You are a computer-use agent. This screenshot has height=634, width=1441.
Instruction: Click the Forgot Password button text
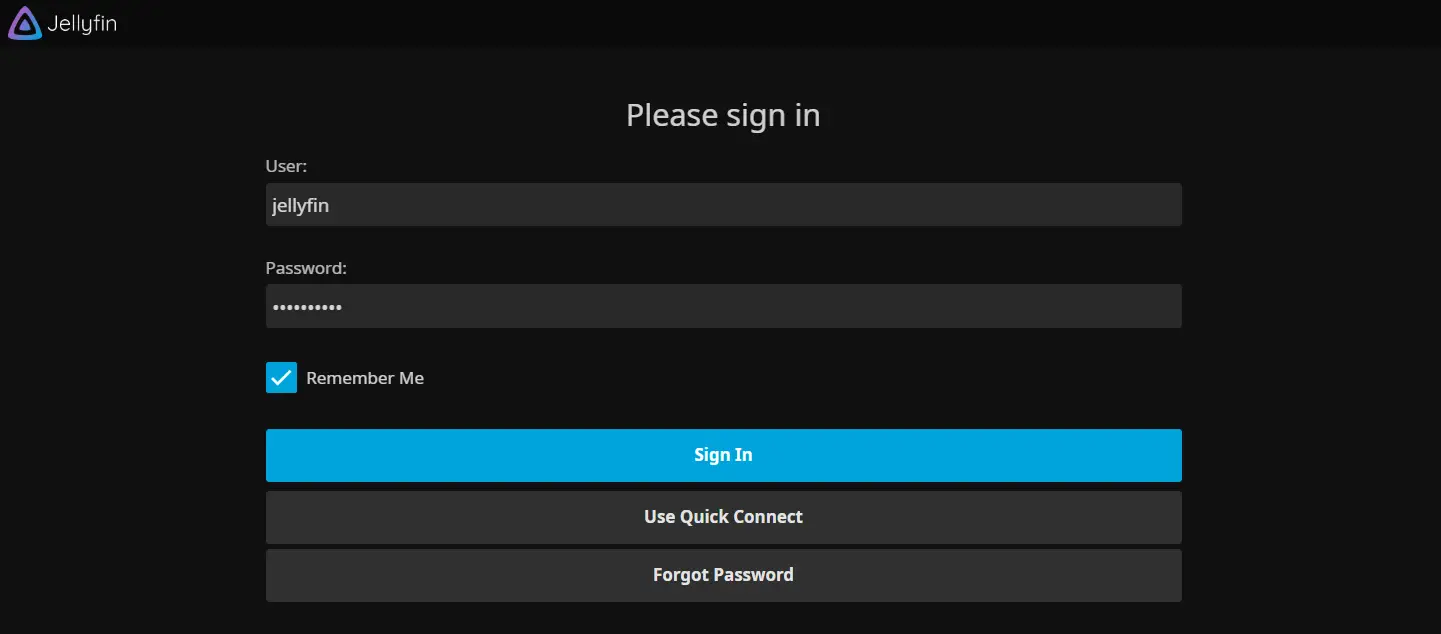click(x=723, y=575)
